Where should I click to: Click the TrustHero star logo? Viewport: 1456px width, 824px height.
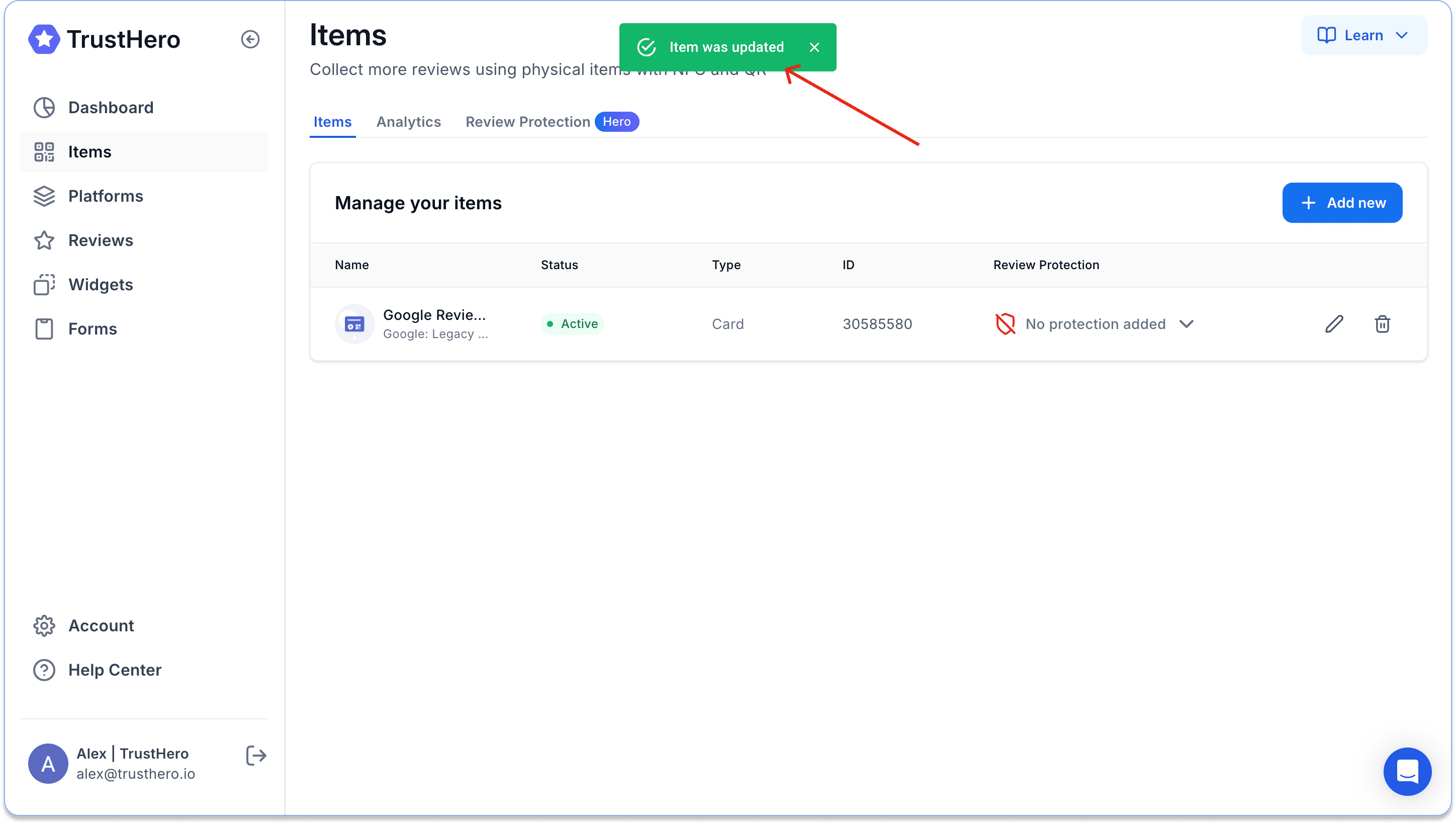pyautogui.click(x=44, y=39)
